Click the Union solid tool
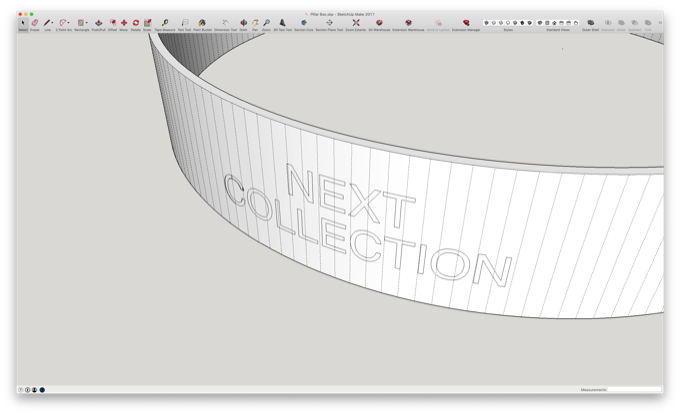Viewport: 680px width, 415px height. coord(621,23)
